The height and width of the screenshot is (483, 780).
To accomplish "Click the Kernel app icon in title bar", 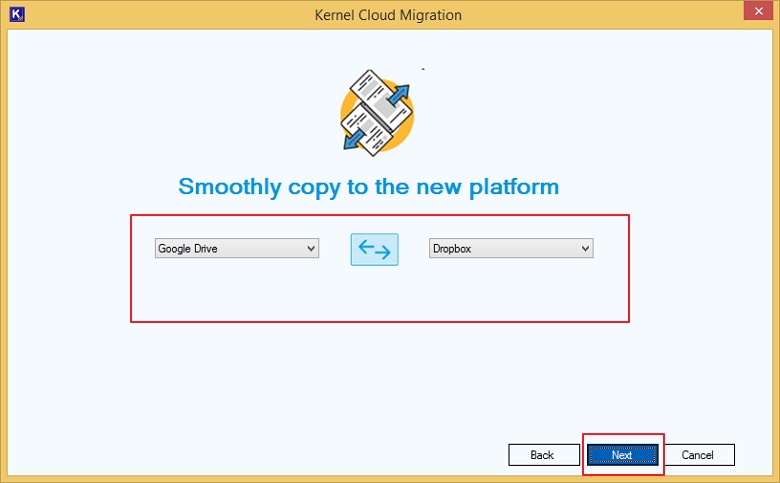I will click(x=17, y=14).
